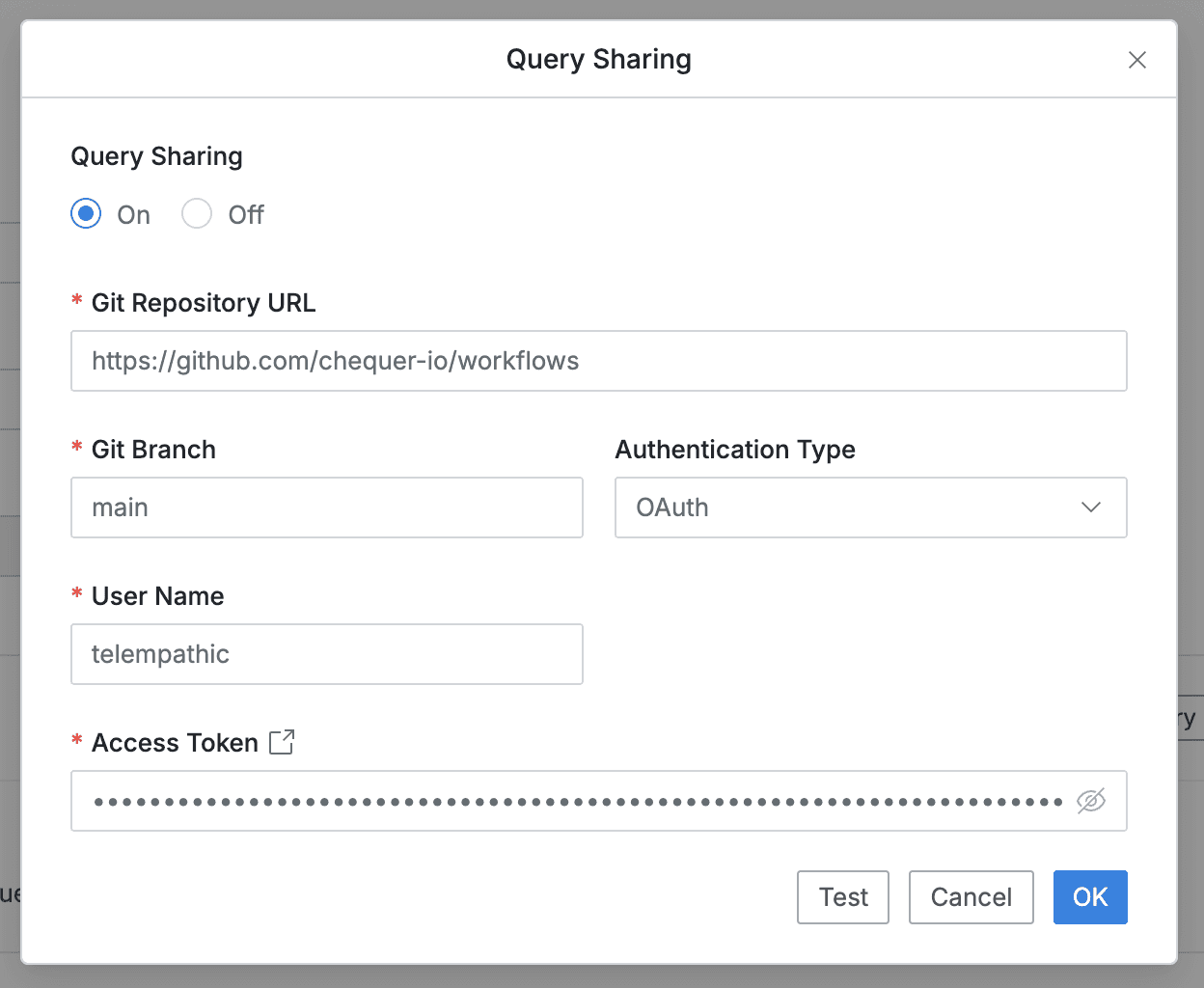Click the "Authentication Type" label
This screenshot has width=1204, height=988.
(735, 450)
